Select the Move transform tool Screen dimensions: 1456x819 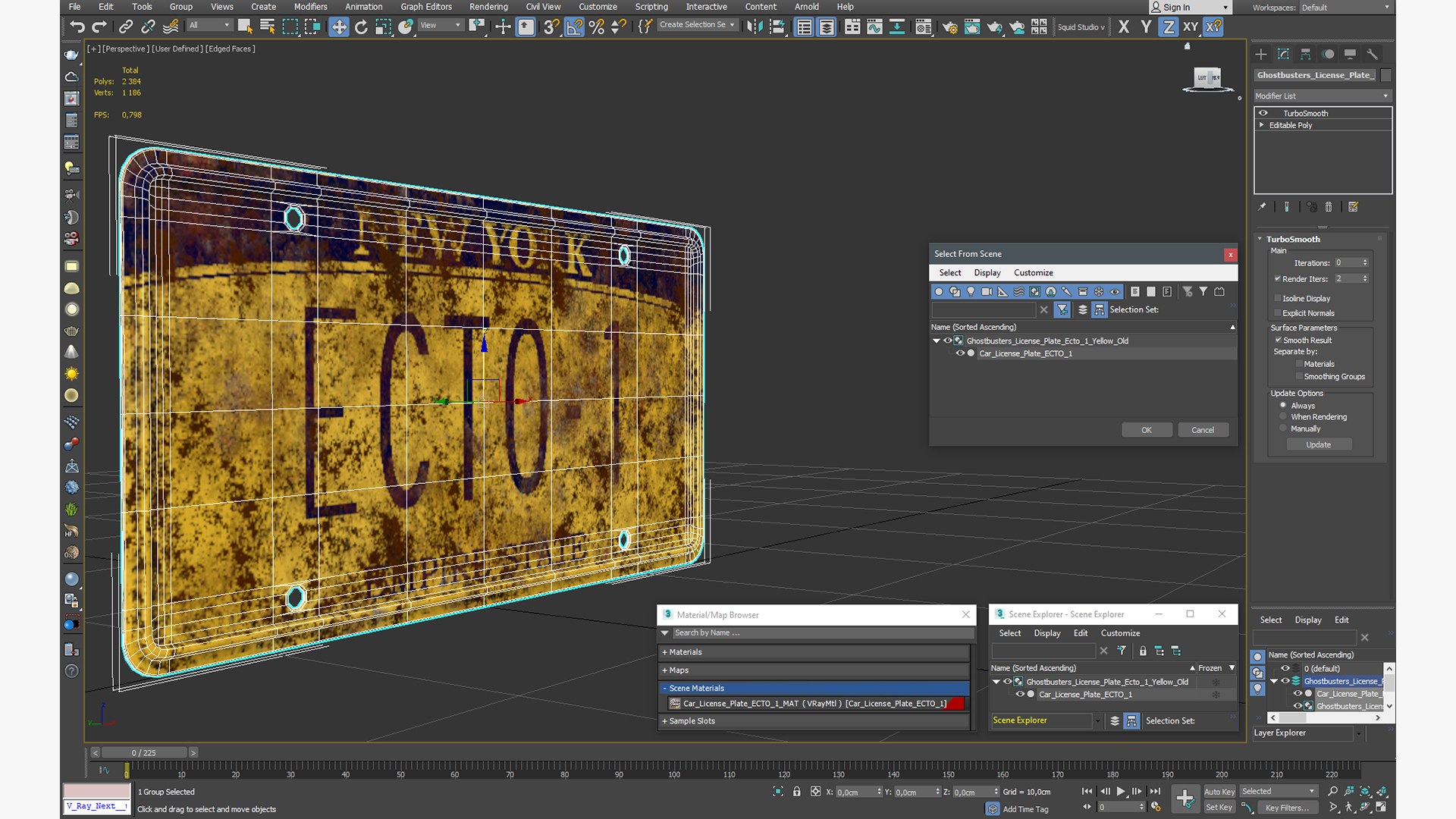(x=338, y=27)
